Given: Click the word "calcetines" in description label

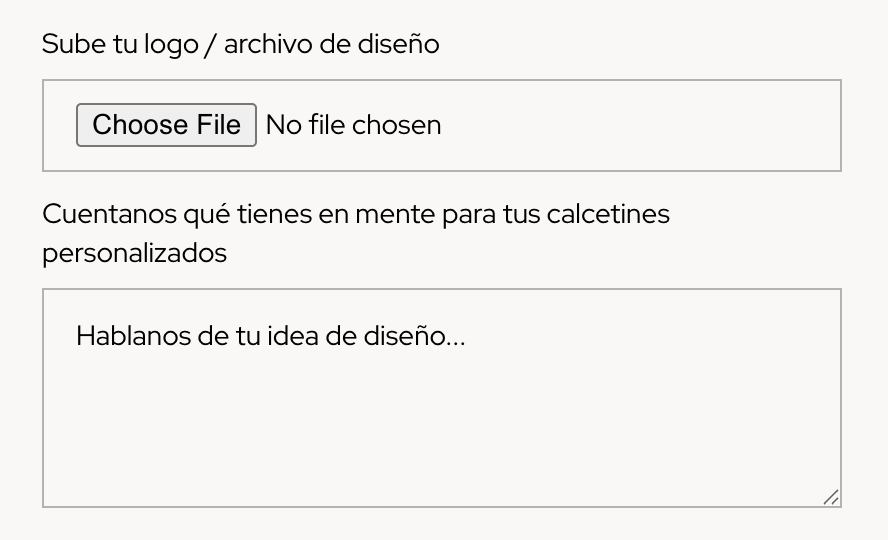Looking at the screenshot, I should point(608,214).
